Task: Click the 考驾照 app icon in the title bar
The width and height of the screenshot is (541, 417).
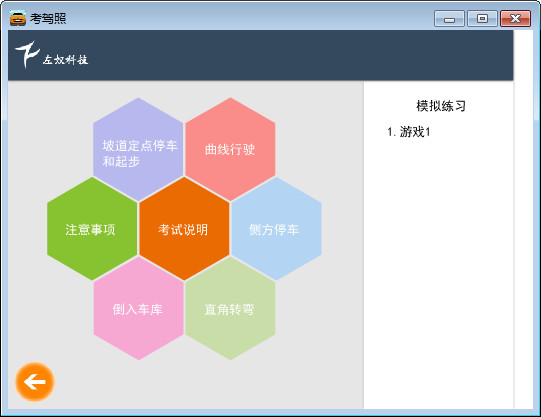Action: point(18,18)
